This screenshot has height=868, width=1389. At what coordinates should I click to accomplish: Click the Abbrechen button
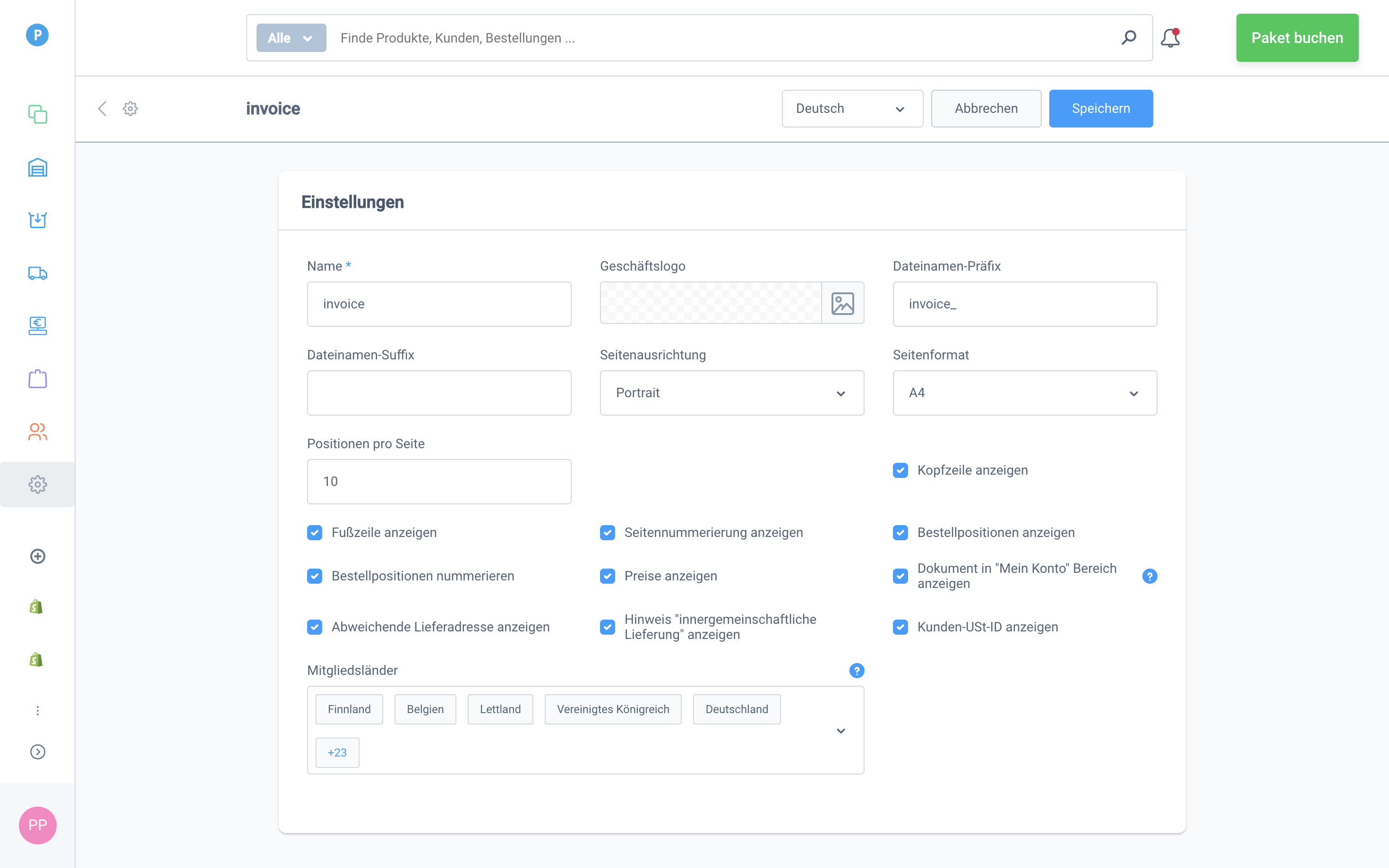pos(986,109)
